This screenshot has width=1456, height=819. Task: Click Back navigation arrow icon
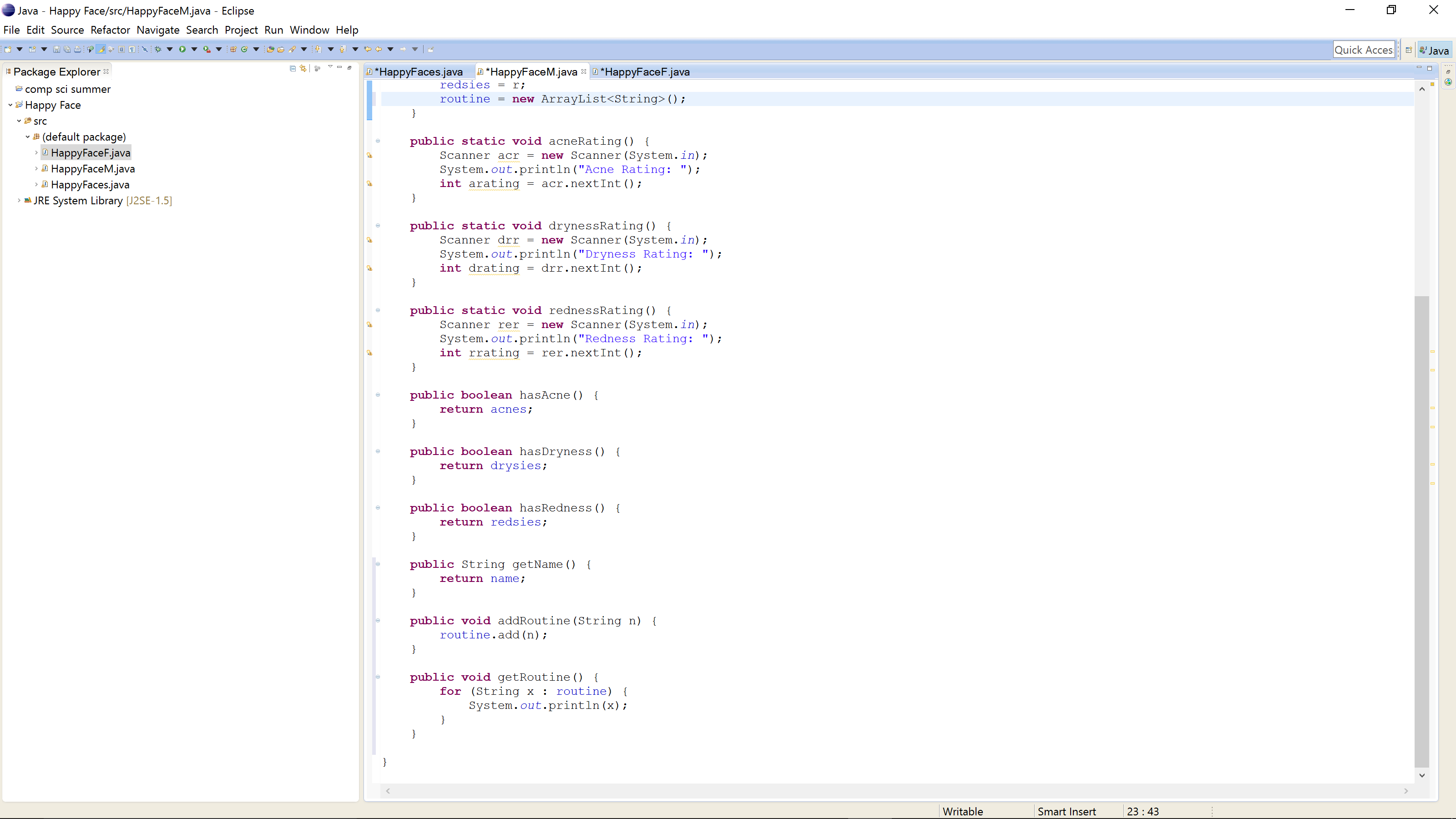point(379,50)
